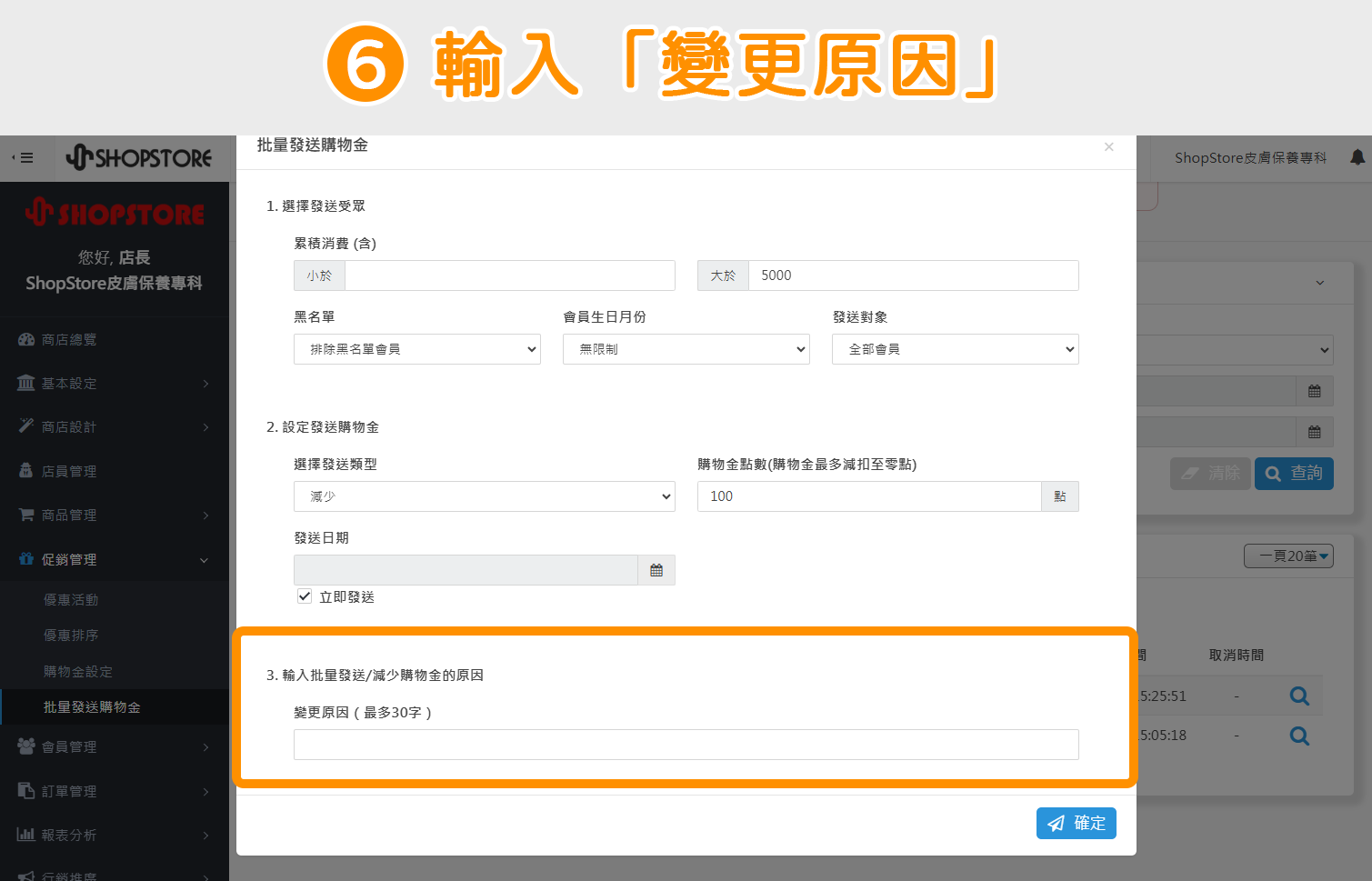Screen dimensions: 1372x881
Task: Collapse background filter panel chevron
Action: (1320, 283)
